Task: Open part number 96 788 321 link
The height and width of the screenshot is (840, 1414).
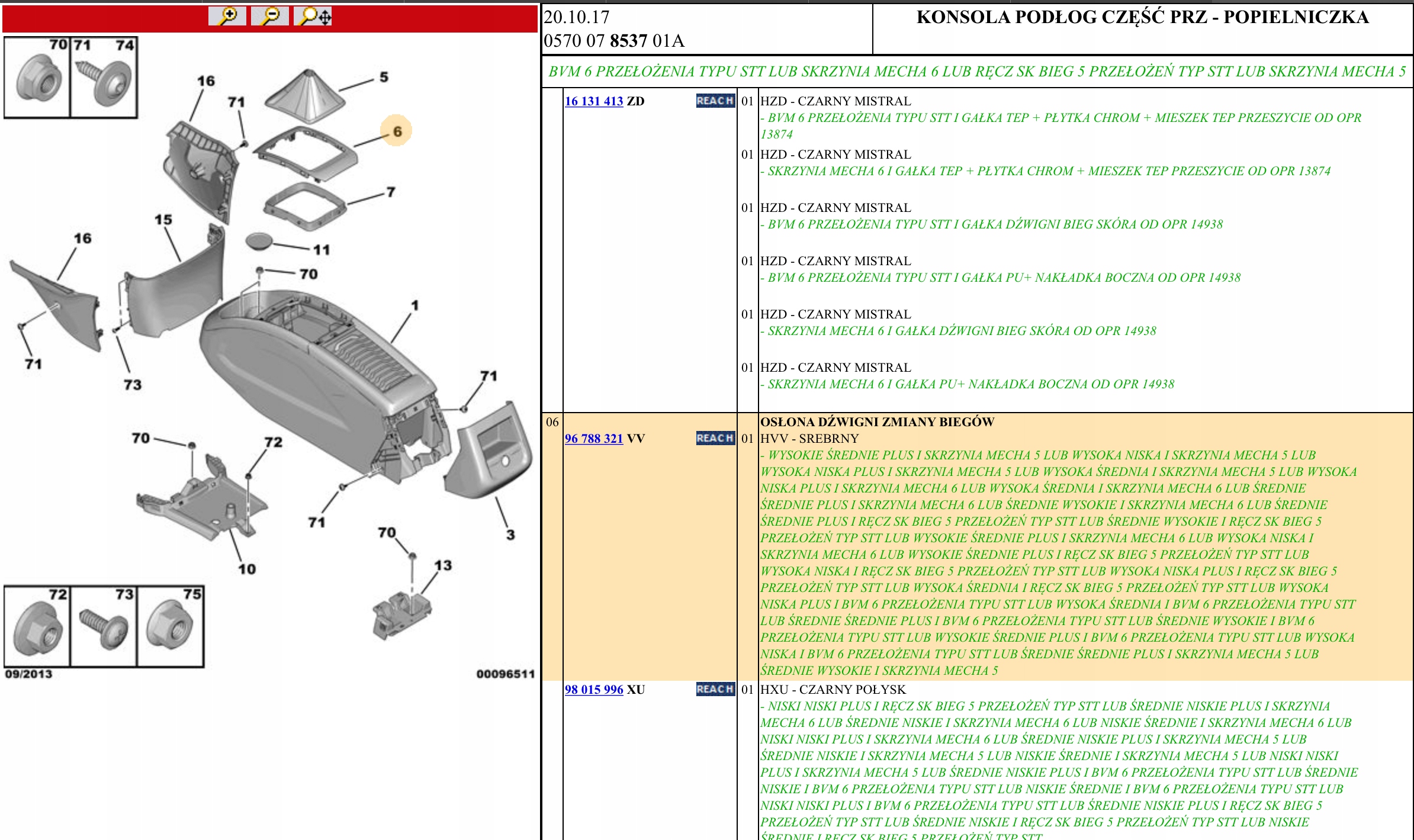Action: click(594, 439)
